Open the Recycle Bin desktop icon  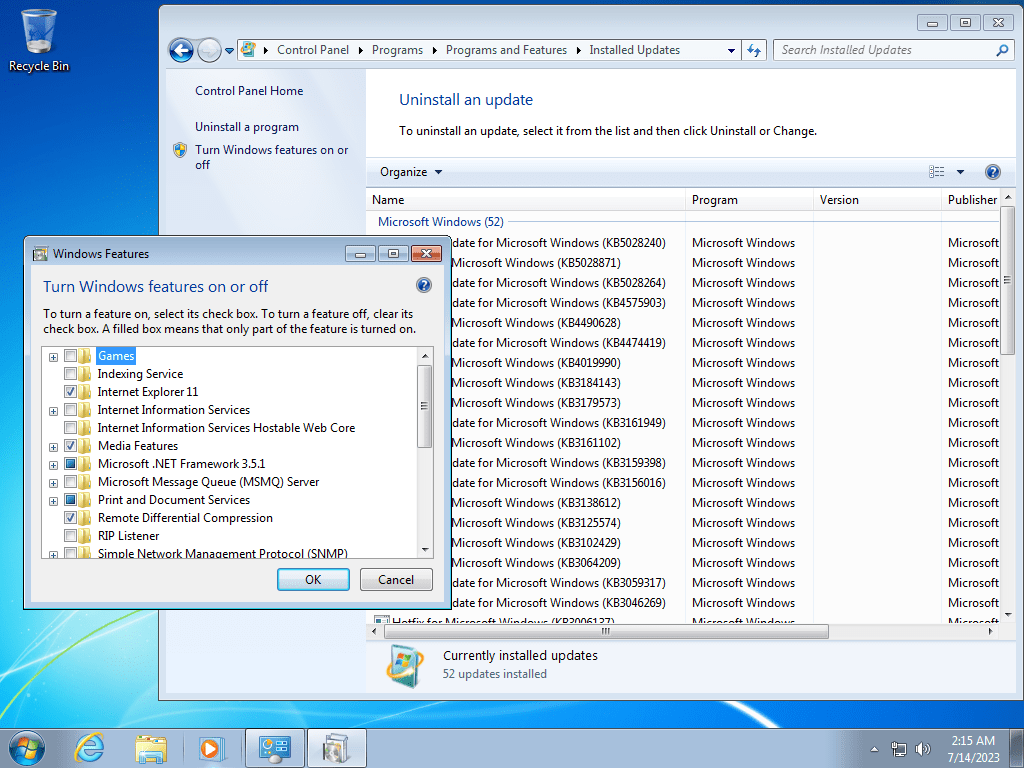(39, 40)
